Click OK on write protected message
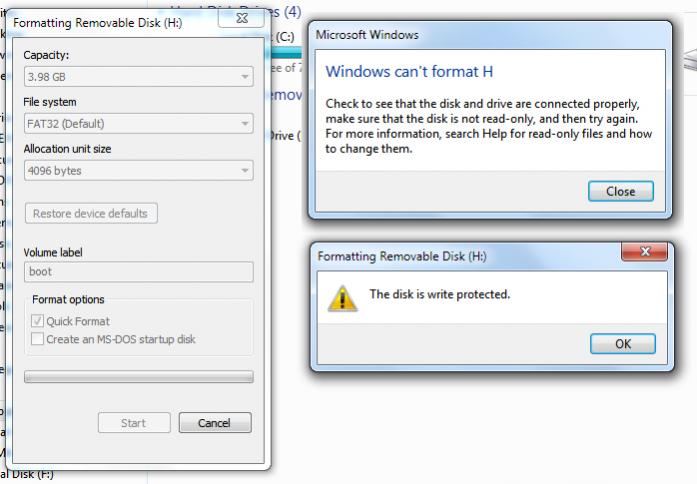697x484 pixels. 623,344
